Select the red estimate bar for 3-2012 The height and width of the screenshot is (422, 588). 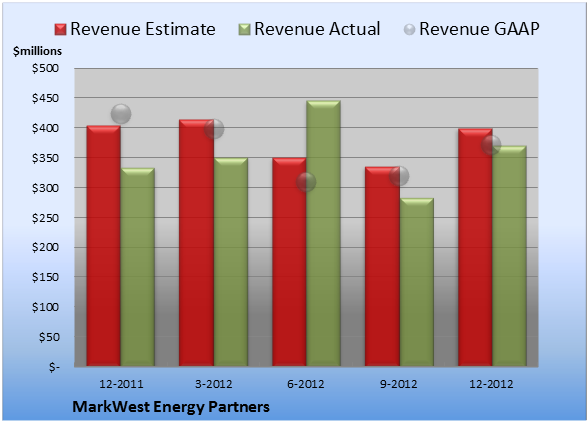pos(196,243)
